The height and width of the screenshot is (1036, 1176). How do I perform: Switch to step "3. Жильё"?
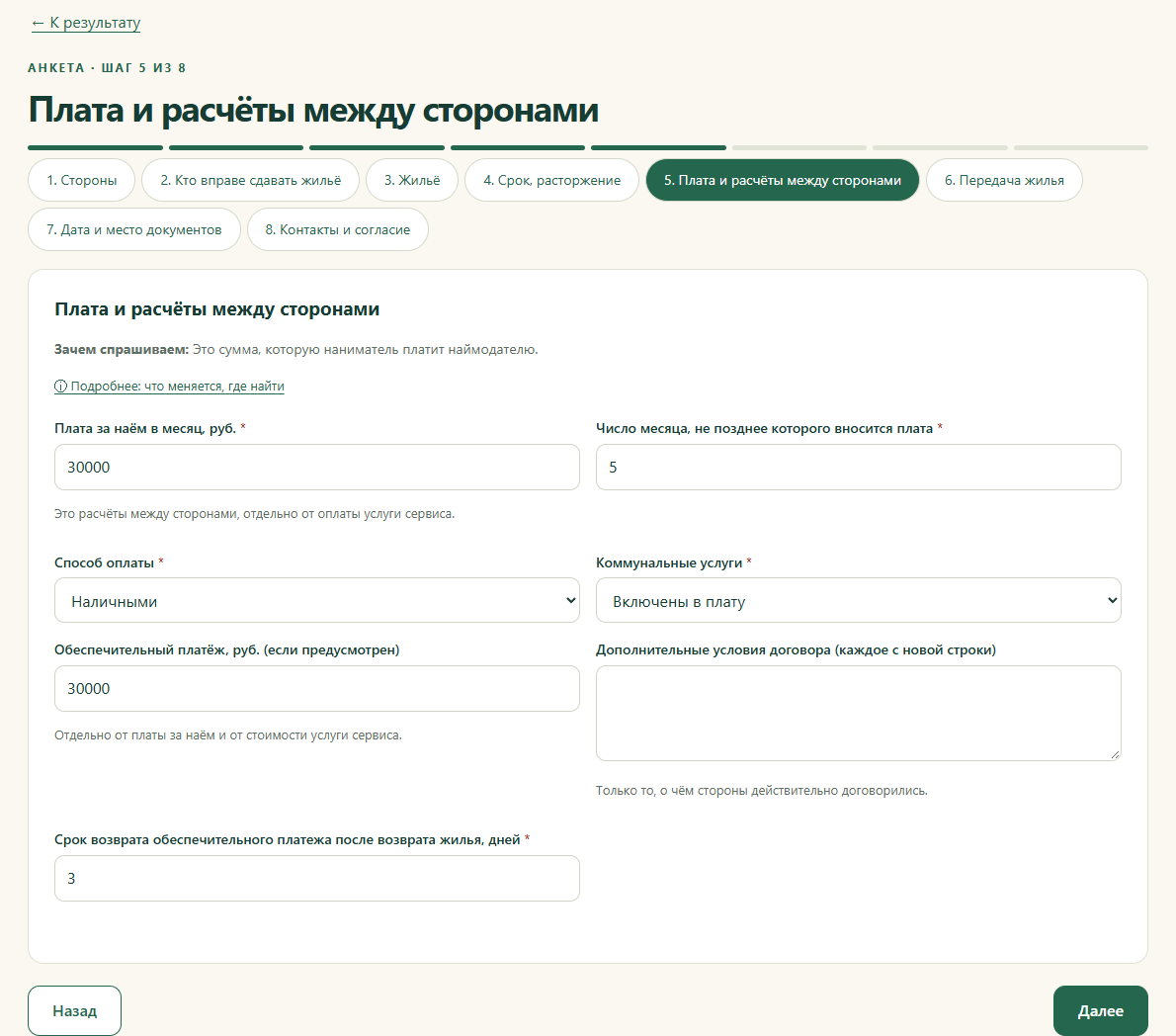click(412, 180)
